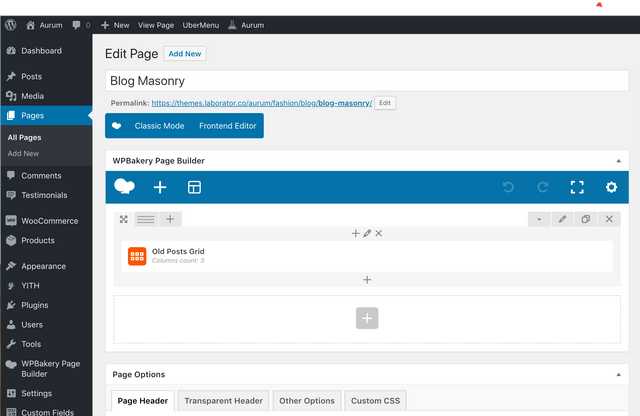Collapse the Page Options panel
This screenshot has height=416, width=640.
pos(618,374)
